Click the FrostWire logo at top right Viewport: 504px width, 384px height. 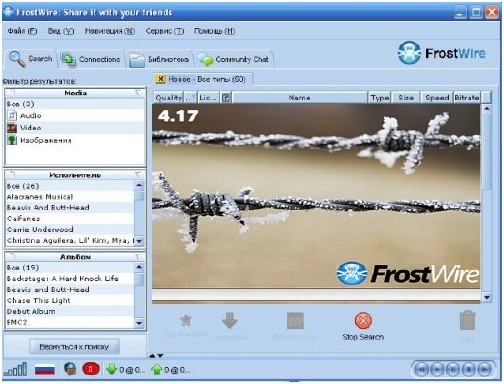(x=442, y=53)
